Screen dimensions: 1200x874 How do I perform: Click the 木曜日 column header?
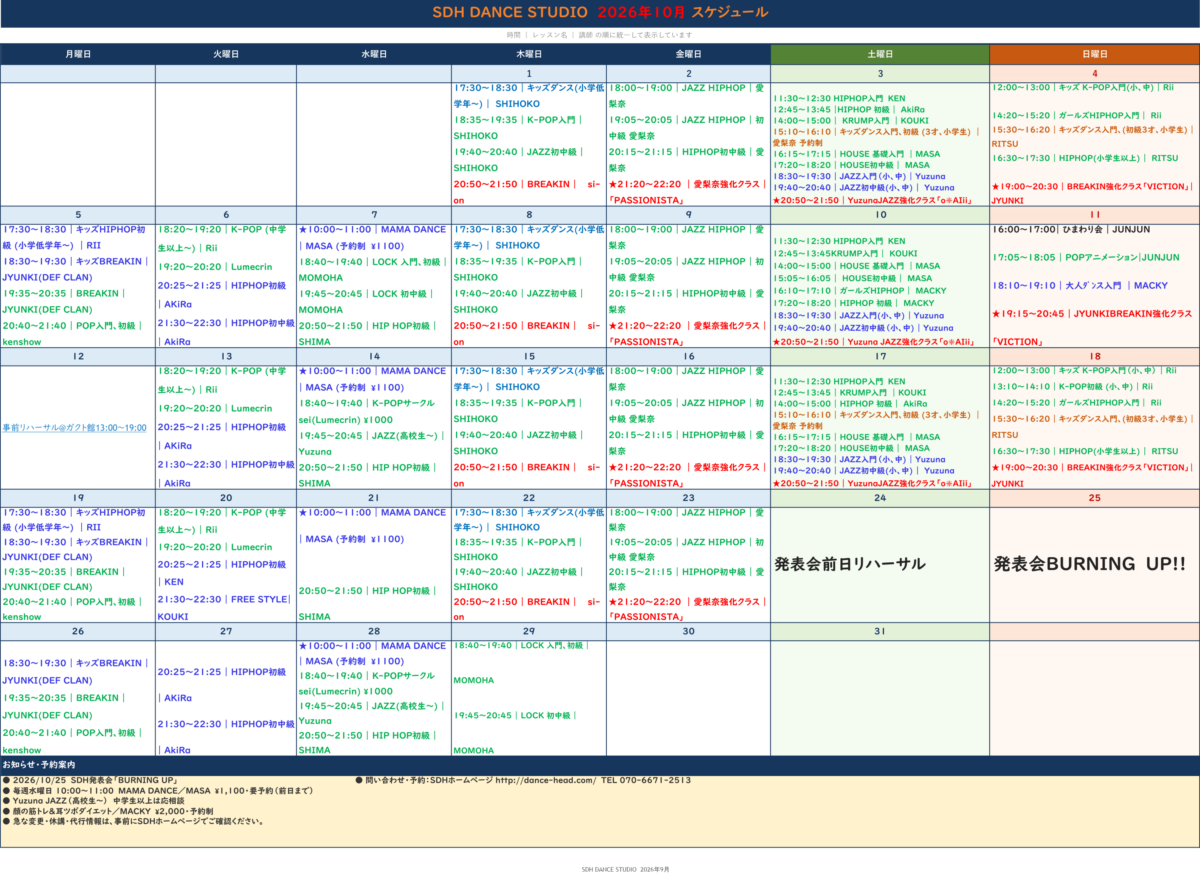click(x=529, y=54)
